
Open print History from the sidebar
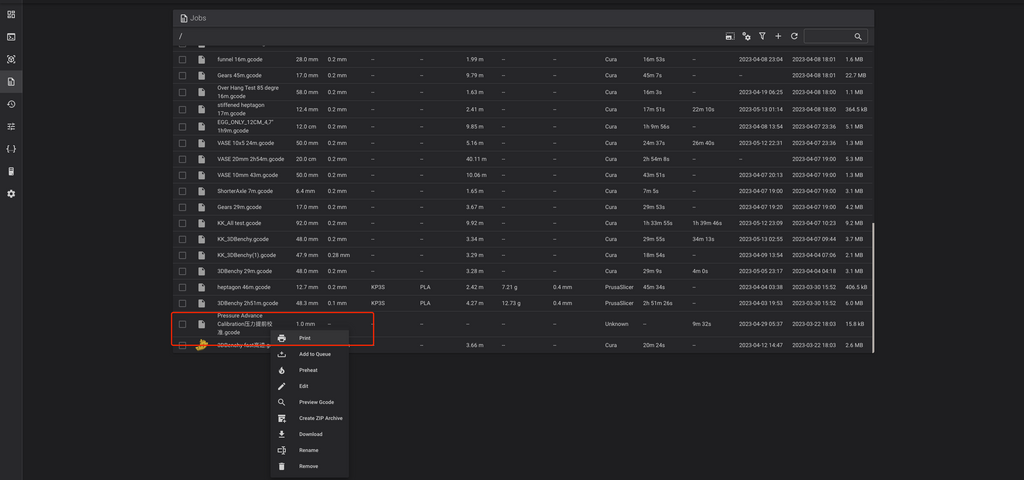[10, 104]
